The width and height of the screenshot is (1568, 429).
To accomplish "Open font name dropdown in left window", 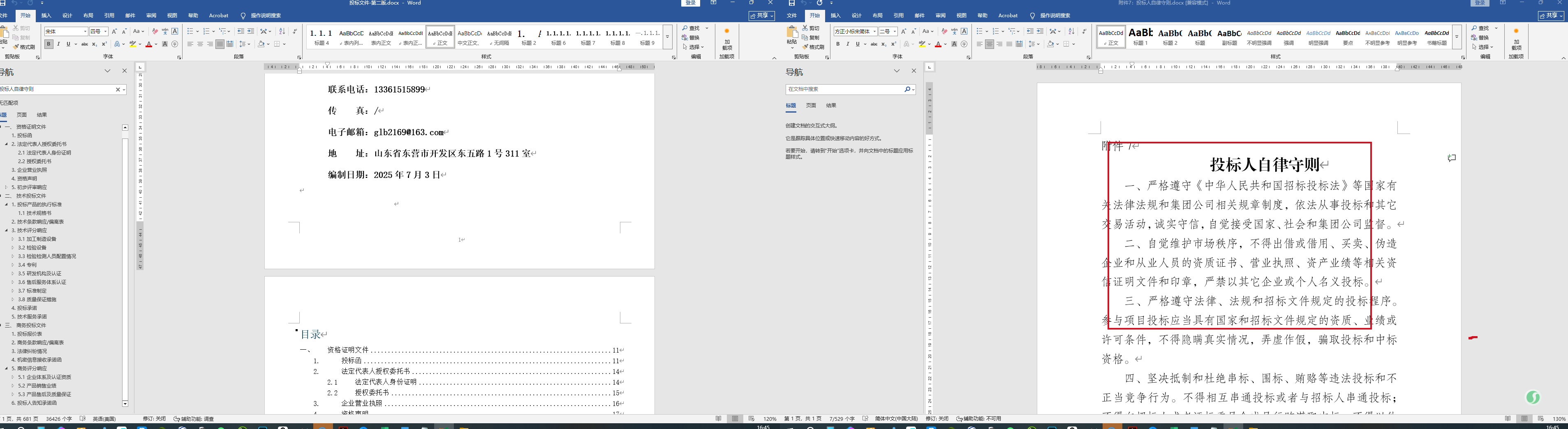I will [x=85, y=31].
